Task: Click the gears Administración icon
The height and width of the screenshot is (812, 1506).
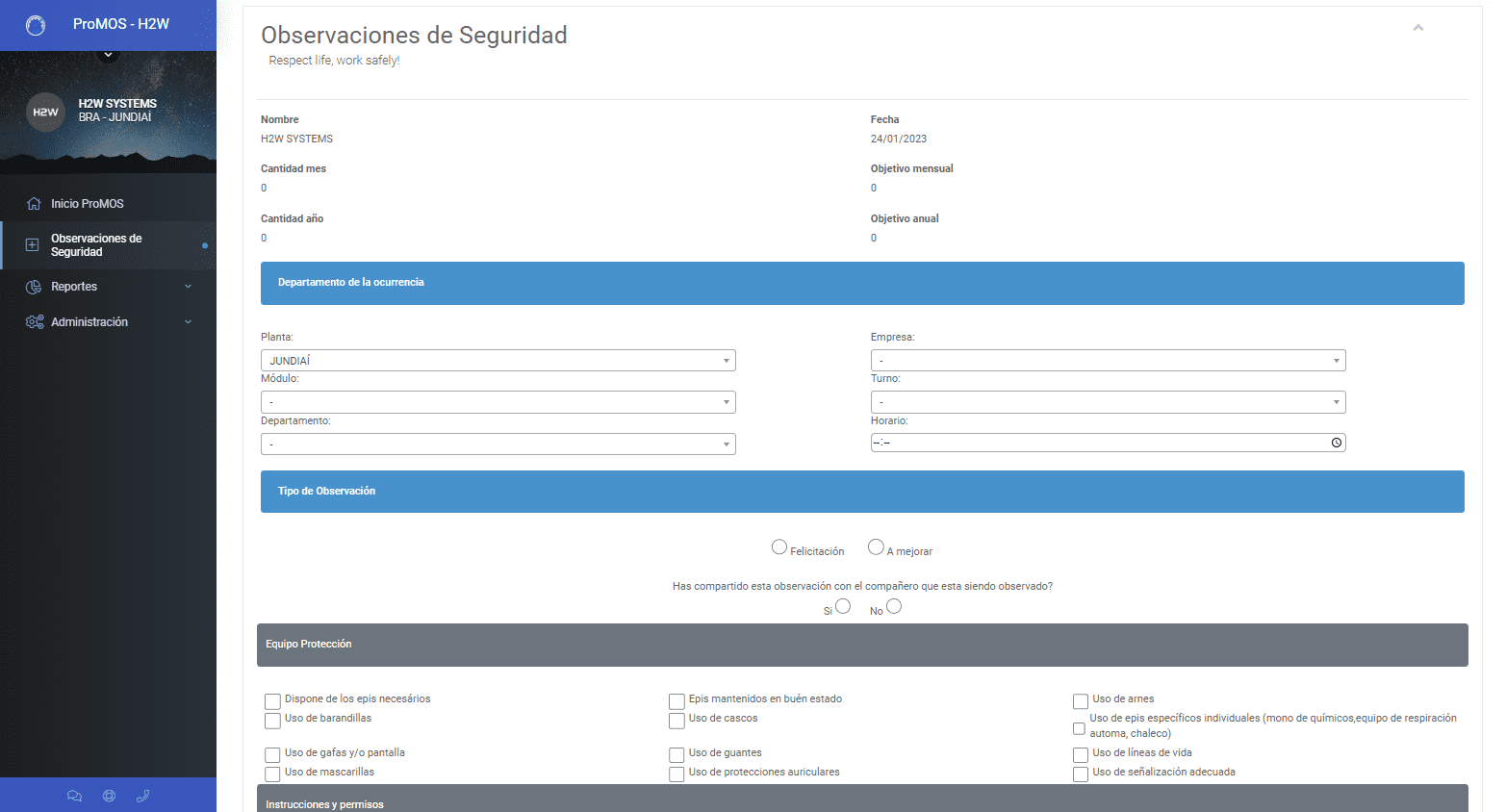Action: pyautogui.click(x=35, y=322)
